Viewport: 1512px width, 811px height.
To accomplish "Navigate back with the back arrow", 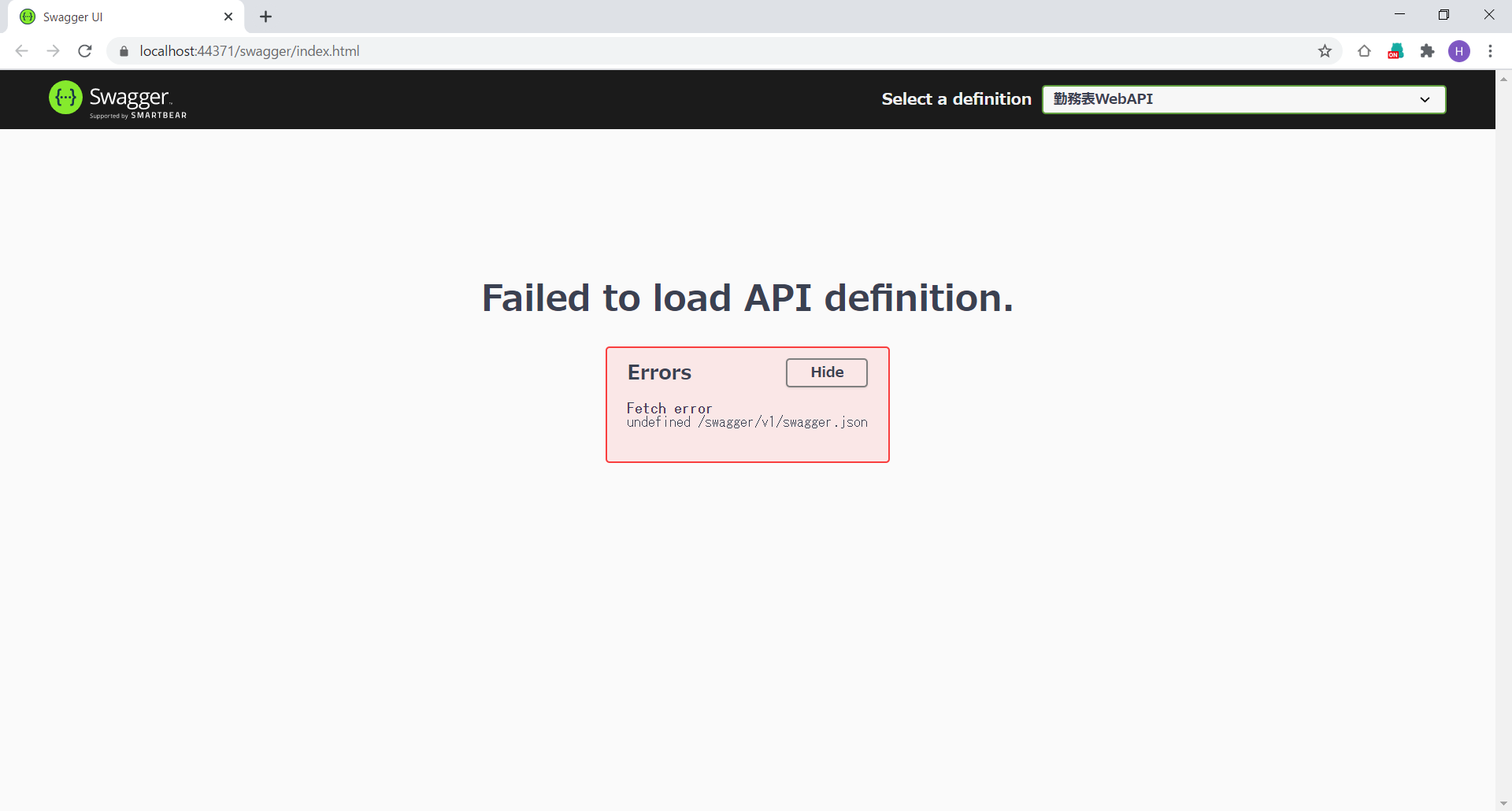I will 21,50.
